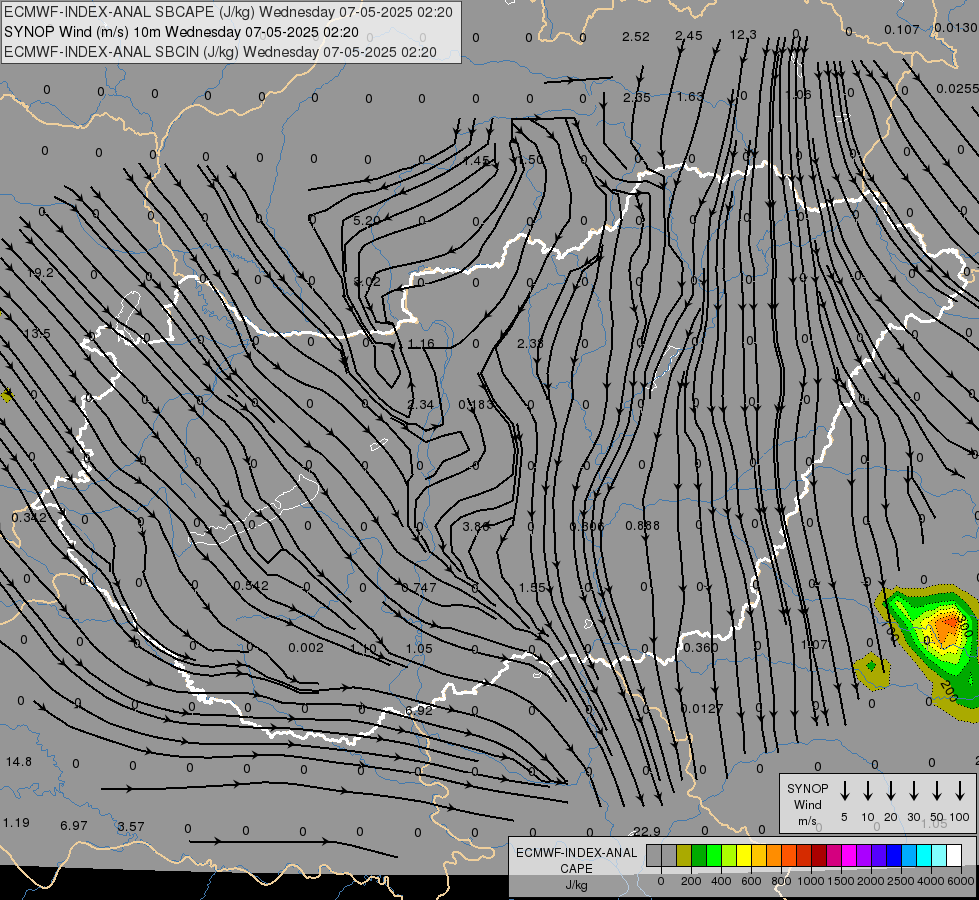Click the 6000 tick on CAPE scale
The width and height of the screenshot is (979, 900).
click(x=960, y=881)
